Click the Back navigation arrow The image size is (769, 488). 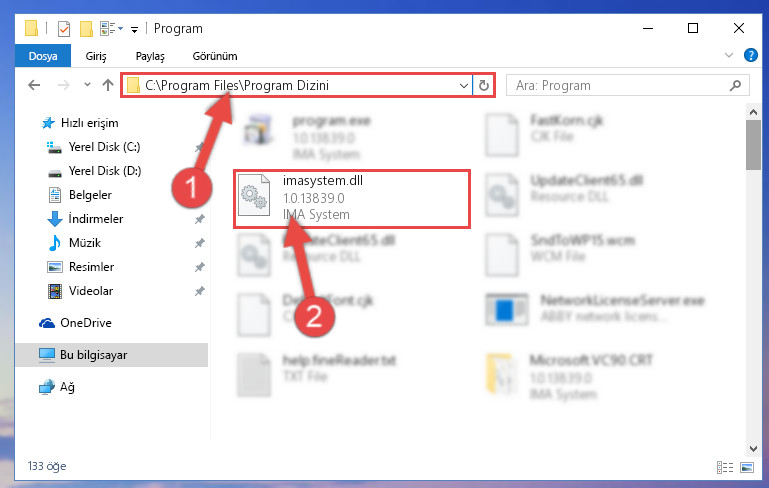pyautogui.click(x=34, y=85)
